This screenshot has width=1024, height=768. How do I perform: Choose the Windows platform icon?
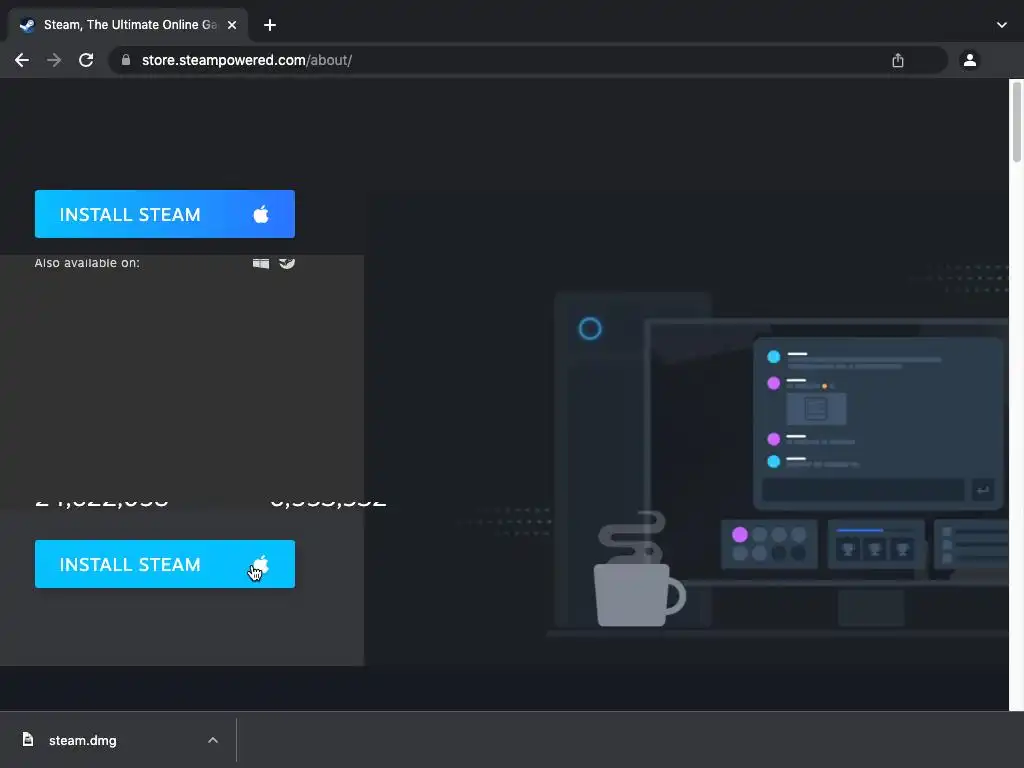[261, 263]
